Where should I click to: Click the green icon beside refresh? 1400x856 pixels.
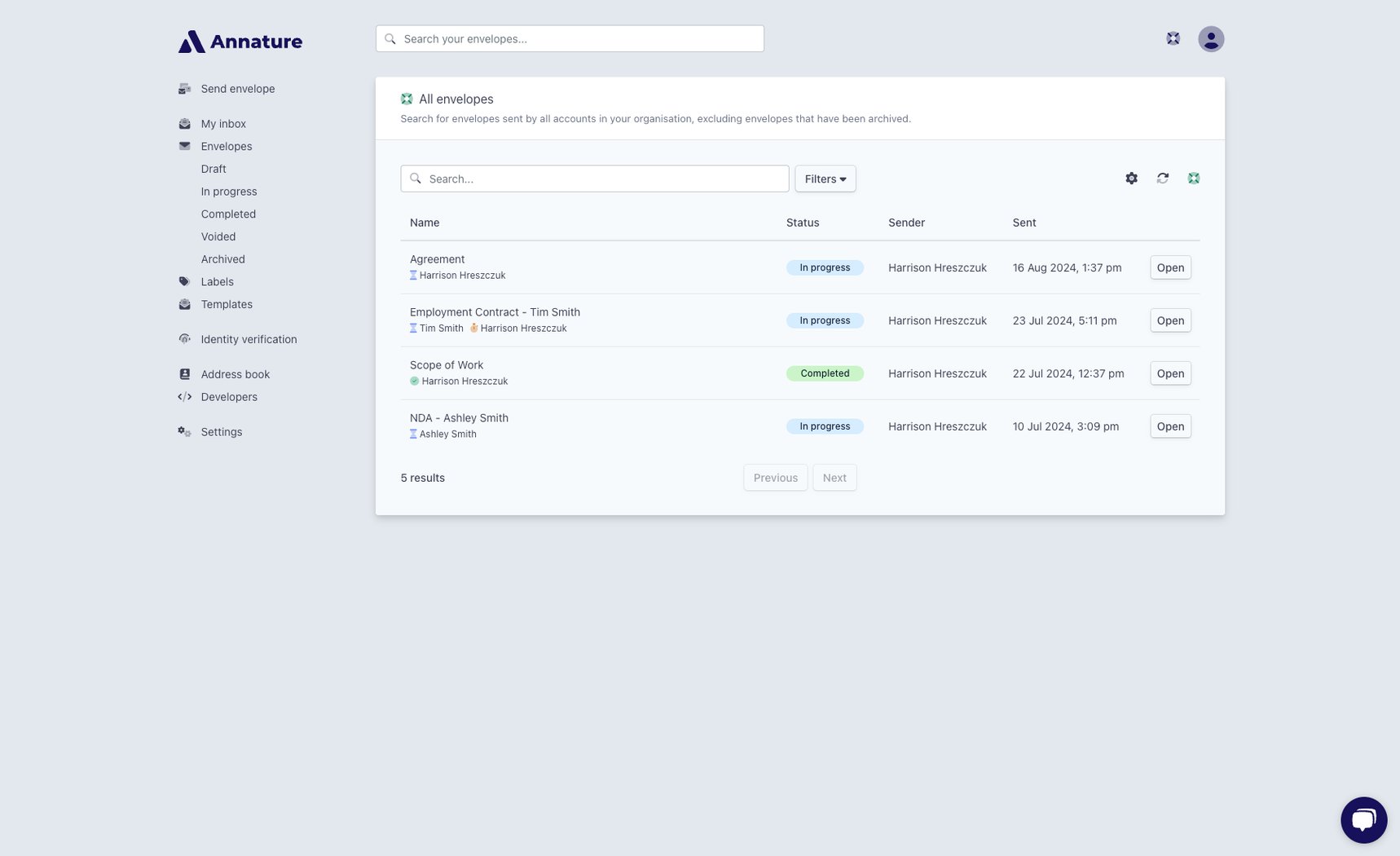click(x=1194, y=179)
